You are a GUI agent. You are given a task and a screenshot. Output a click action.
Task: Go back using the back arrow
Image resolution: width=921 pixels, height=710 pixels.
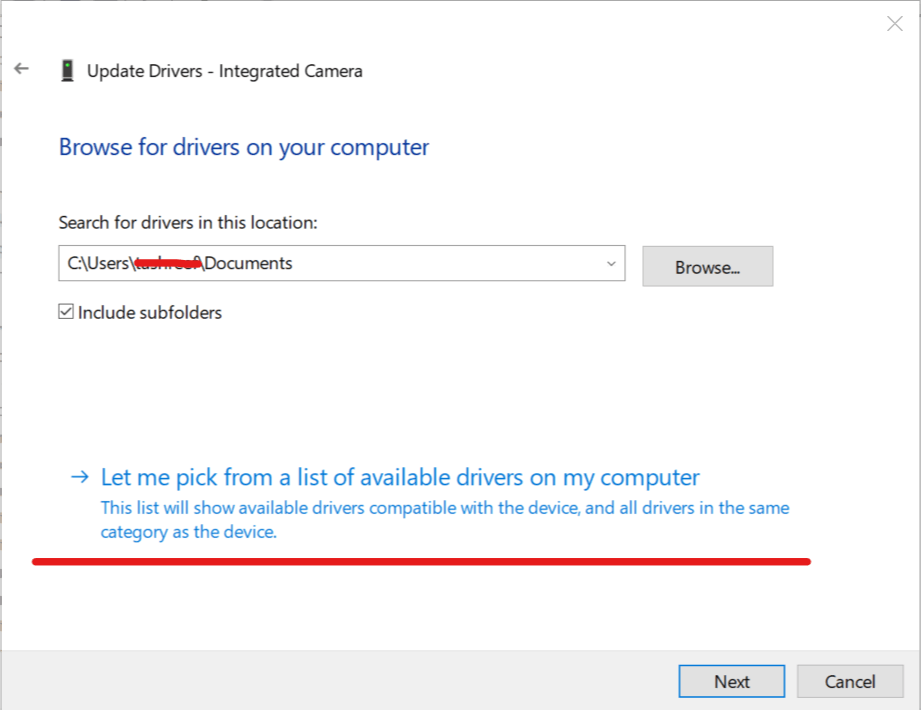(x=22, y=70)
